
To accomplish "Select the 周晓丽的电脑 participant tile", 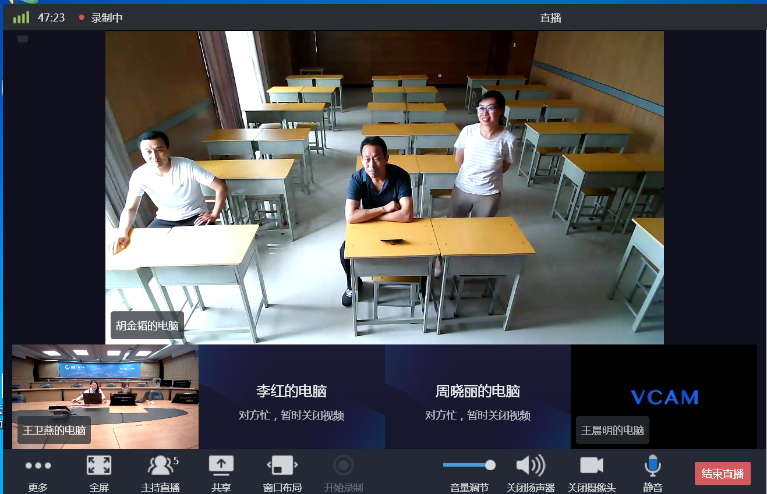I will [x=477, y=397].
